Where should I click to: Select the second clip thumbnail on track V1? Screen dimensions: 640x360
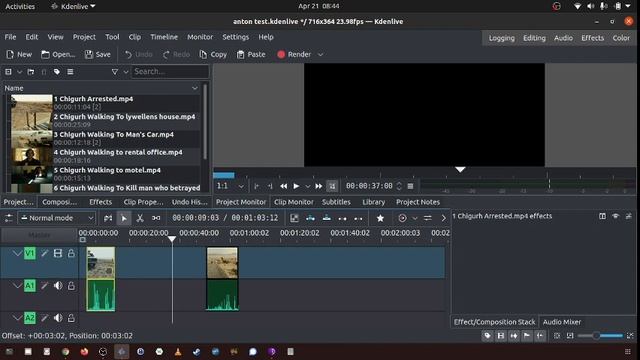point(222,262)
